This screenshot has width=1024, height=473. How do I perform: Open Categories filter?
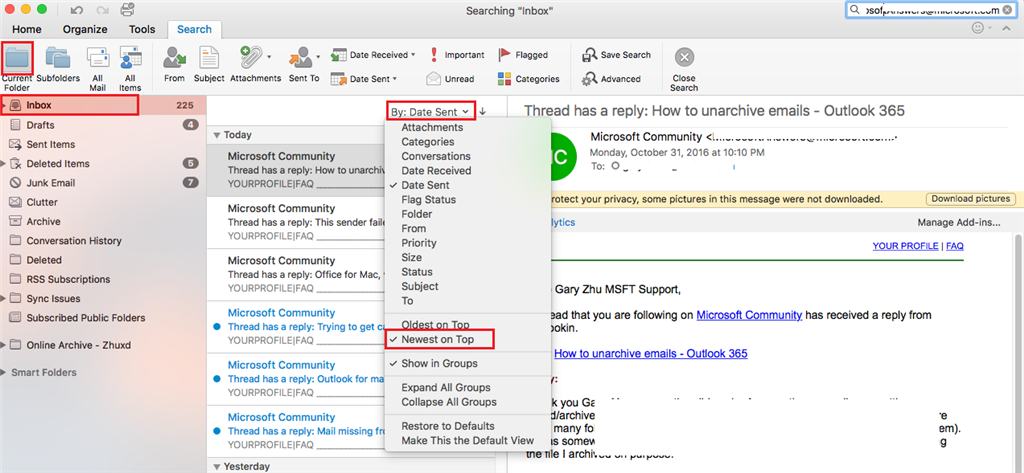[528, 79]
